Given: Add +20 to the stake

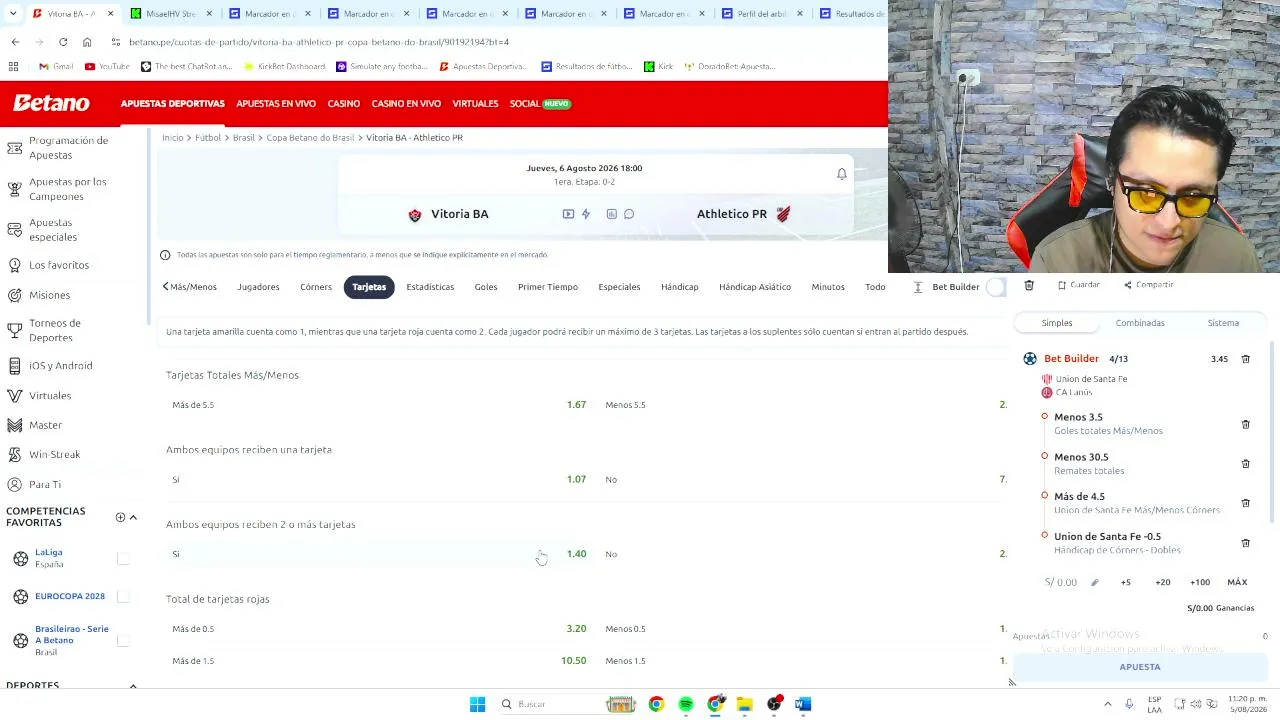Looking at the screenshot, I should click(1163, 582).
